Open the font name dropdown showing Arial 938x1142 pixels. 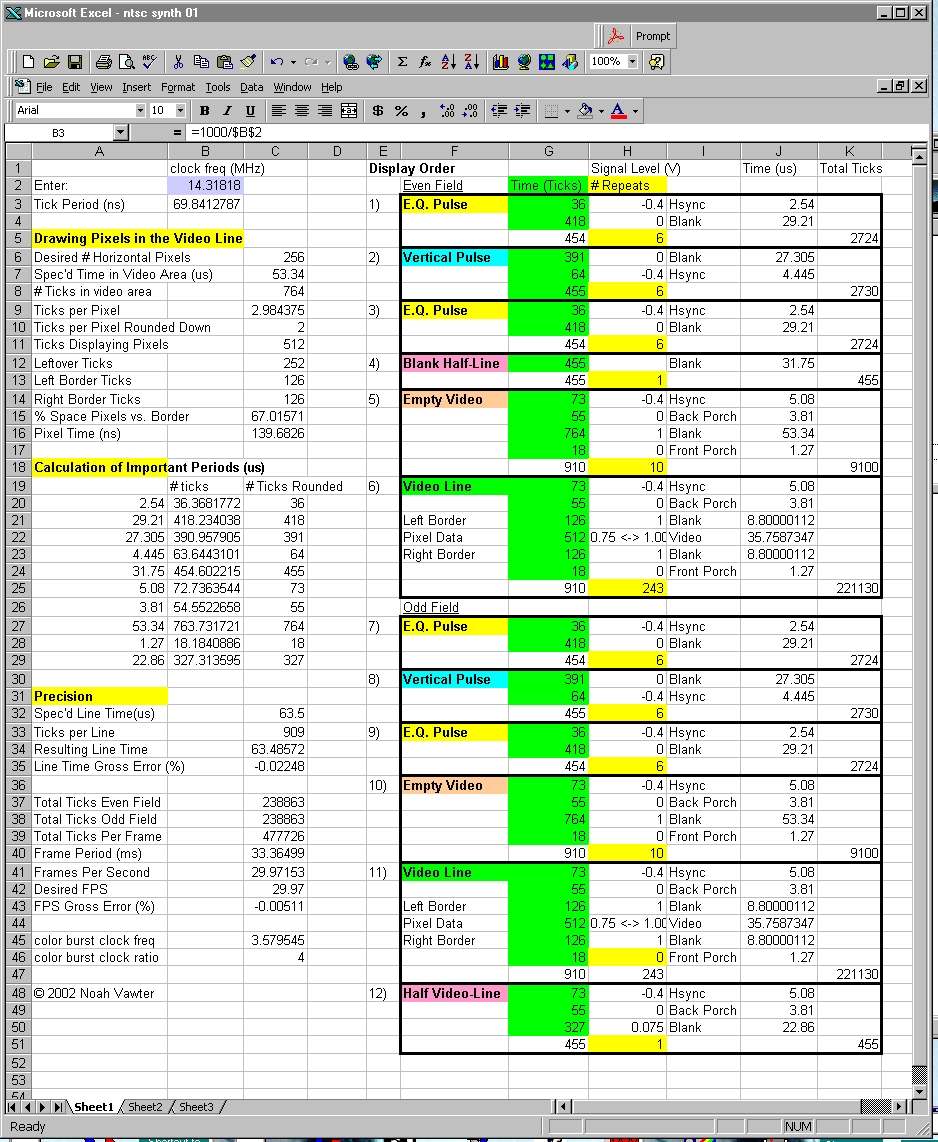pos(137,111)
